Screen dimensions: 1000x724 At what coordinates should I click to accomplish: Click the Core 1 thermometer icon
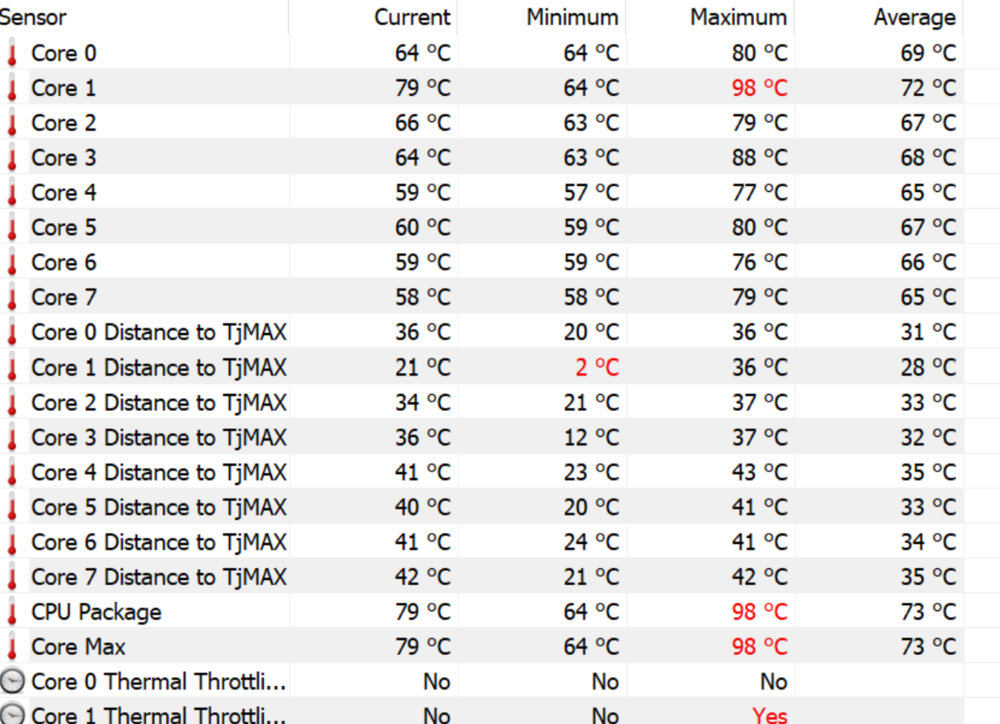point(12,89)
